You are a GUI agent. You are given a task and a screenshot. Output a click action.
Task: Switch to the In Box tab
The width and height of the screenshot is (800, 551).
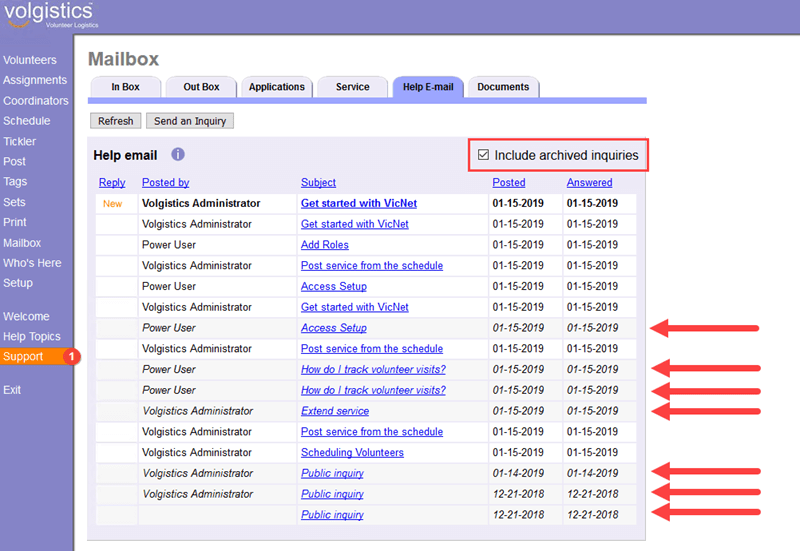(126, 87)
